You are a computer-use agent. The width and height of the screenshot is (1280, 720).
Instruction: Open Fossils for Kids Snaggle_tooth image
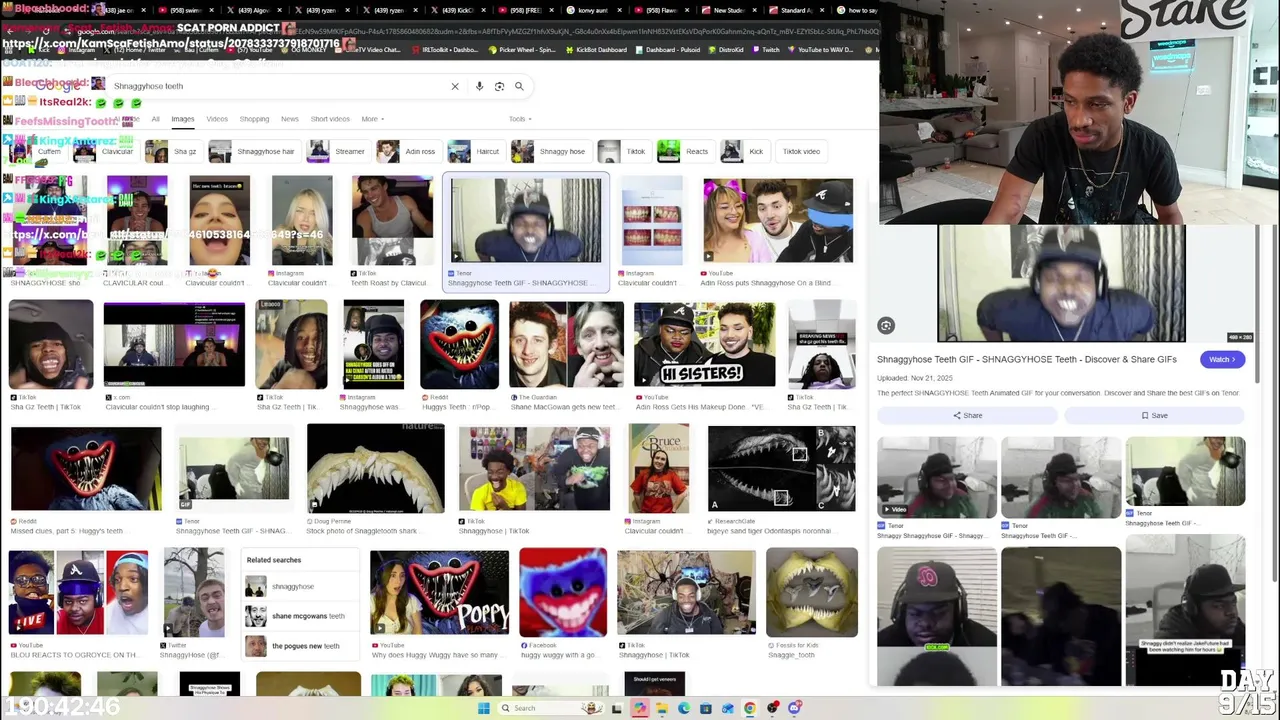click(812, 592)
